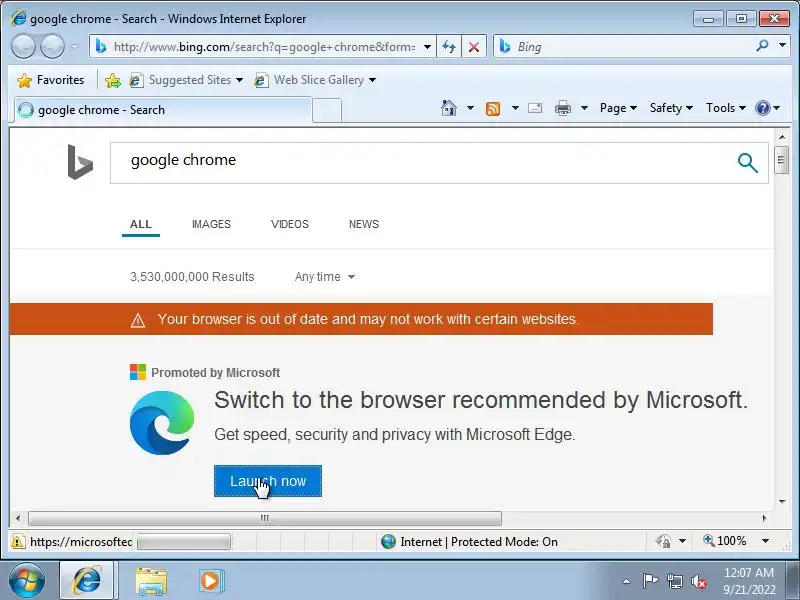The height and width of the screenshot is (600, 800).
Task: Click the blue Help icon
Action: click(763, 108)
